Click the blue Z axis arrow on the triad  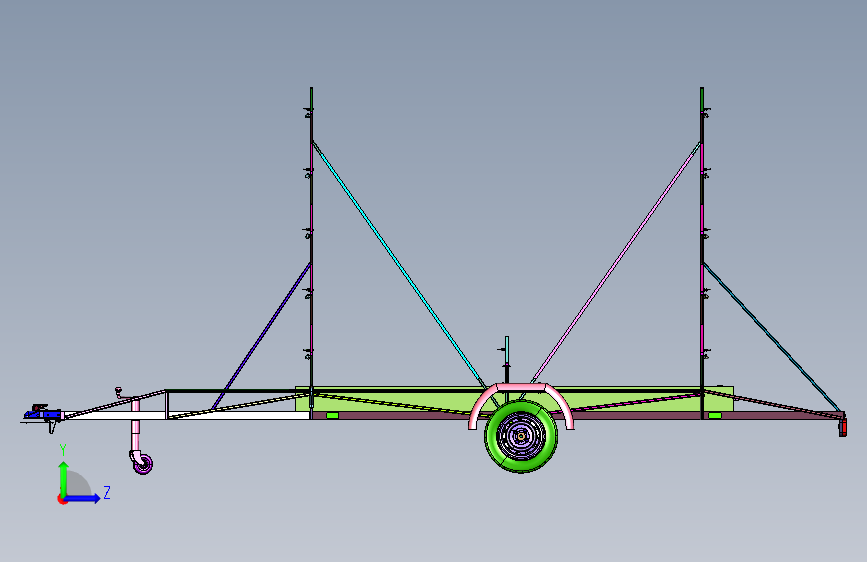coord(83,498)
